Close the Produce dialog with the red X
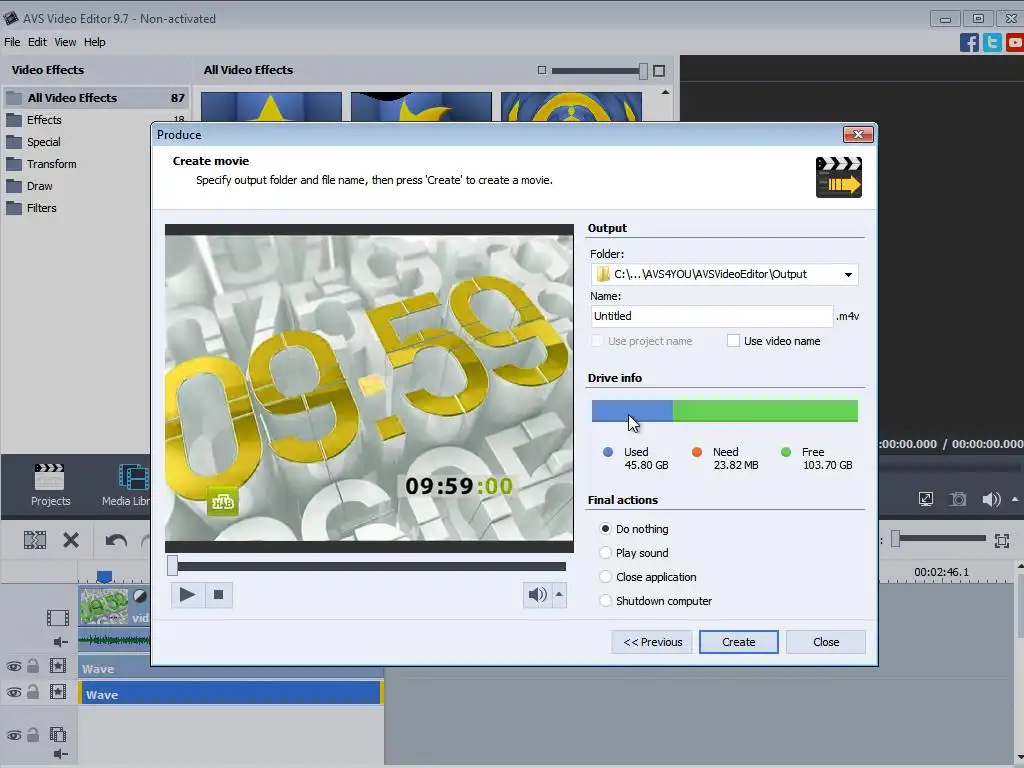 pos(858,135)
